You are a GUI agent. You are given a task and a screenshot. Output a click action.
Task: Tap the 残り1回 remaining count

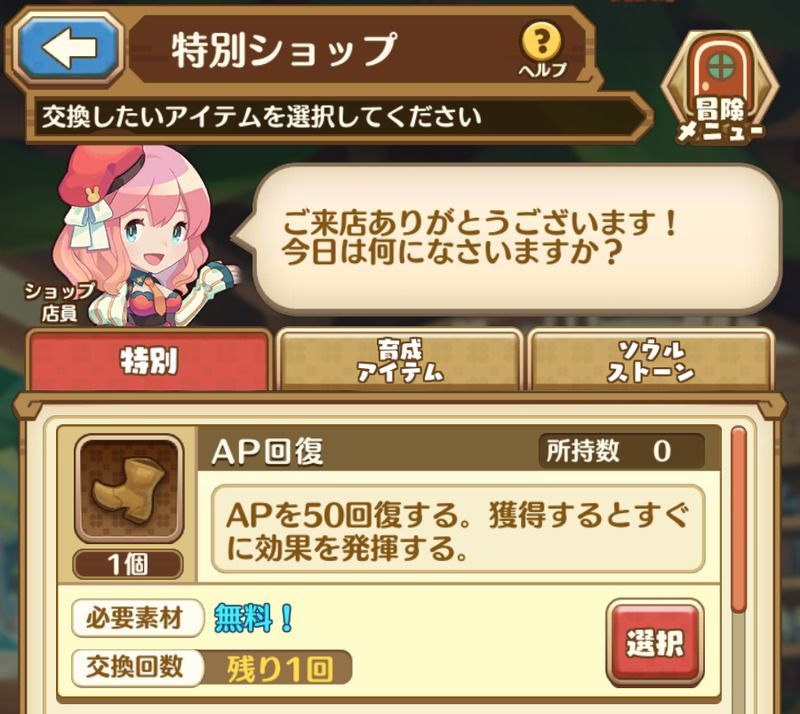click(x=280, y=669)
